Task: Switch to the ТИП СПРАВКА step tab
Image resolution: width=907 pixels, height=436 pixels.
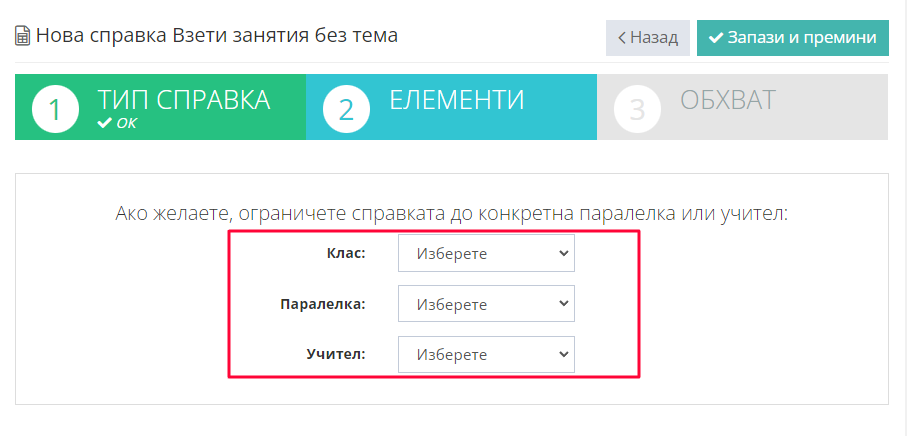Action: click(x=160, y=107)
